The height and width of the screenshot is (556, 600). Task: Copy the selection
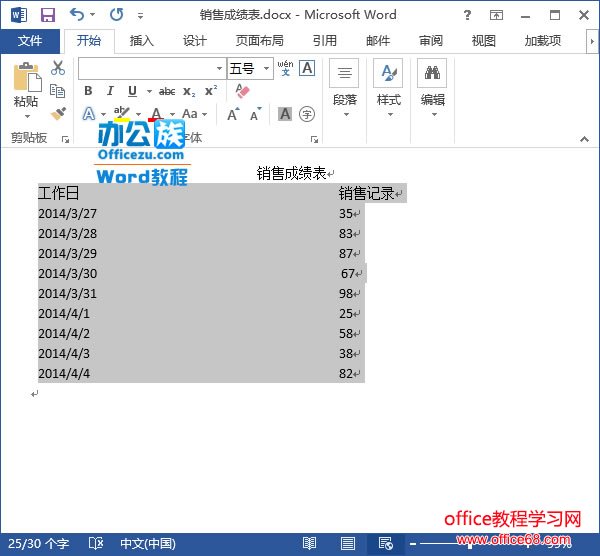coord(58,91)
